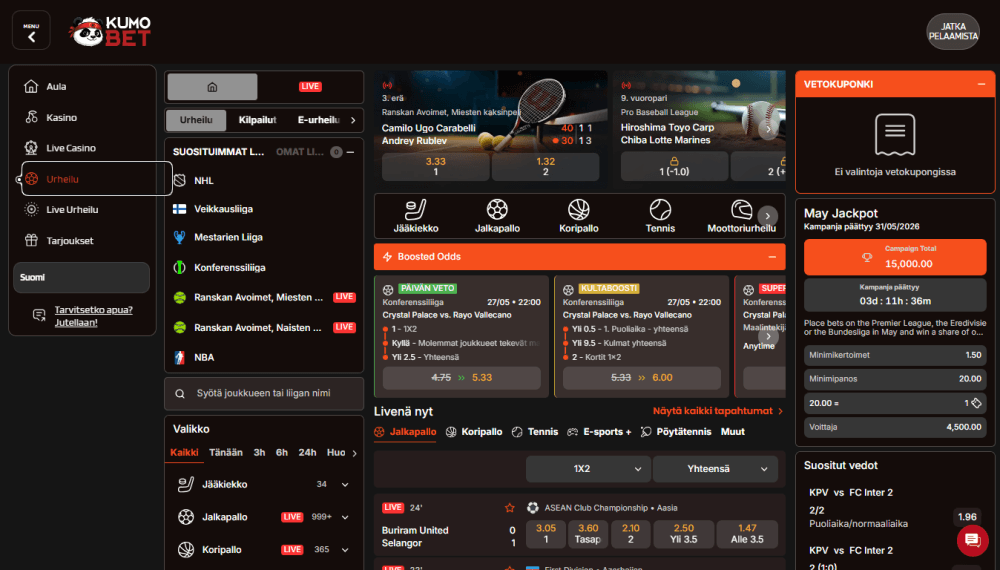The image size is (1000, 570).
Task: Collapse the Suosituimmat liigat panel
Action: click(350, 152)
